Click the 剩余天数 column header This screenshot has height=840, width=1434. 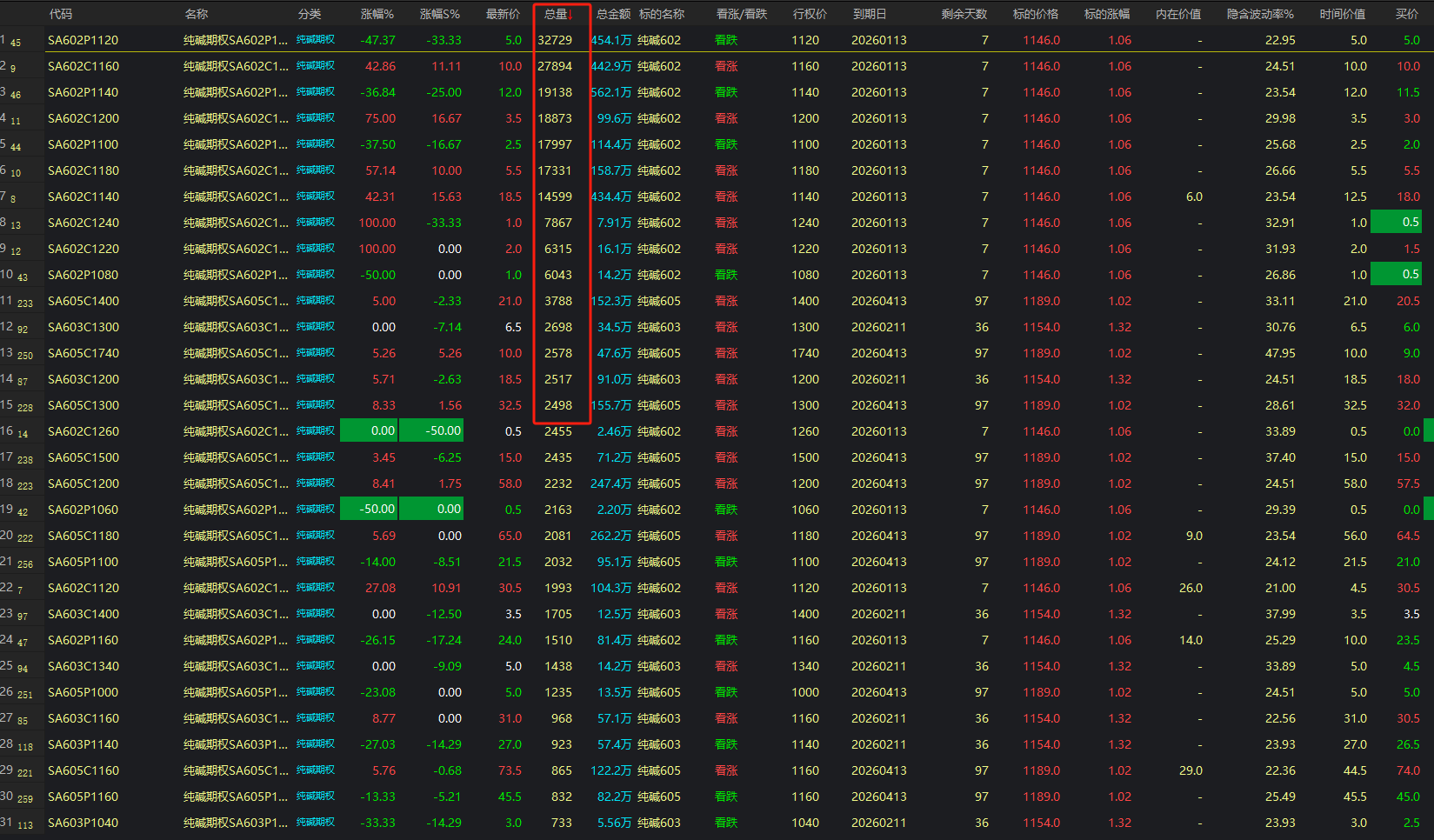[x=964, y=14]
